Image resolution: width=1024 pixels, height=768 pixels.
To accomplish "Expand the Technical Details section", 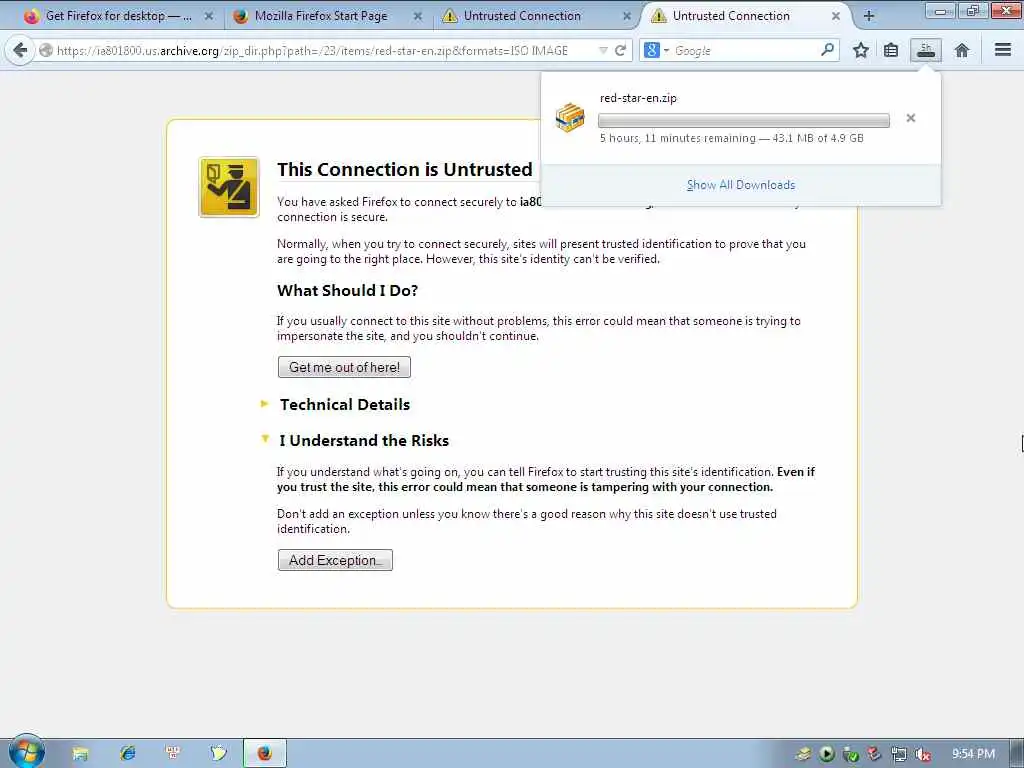I will (345, 404).
